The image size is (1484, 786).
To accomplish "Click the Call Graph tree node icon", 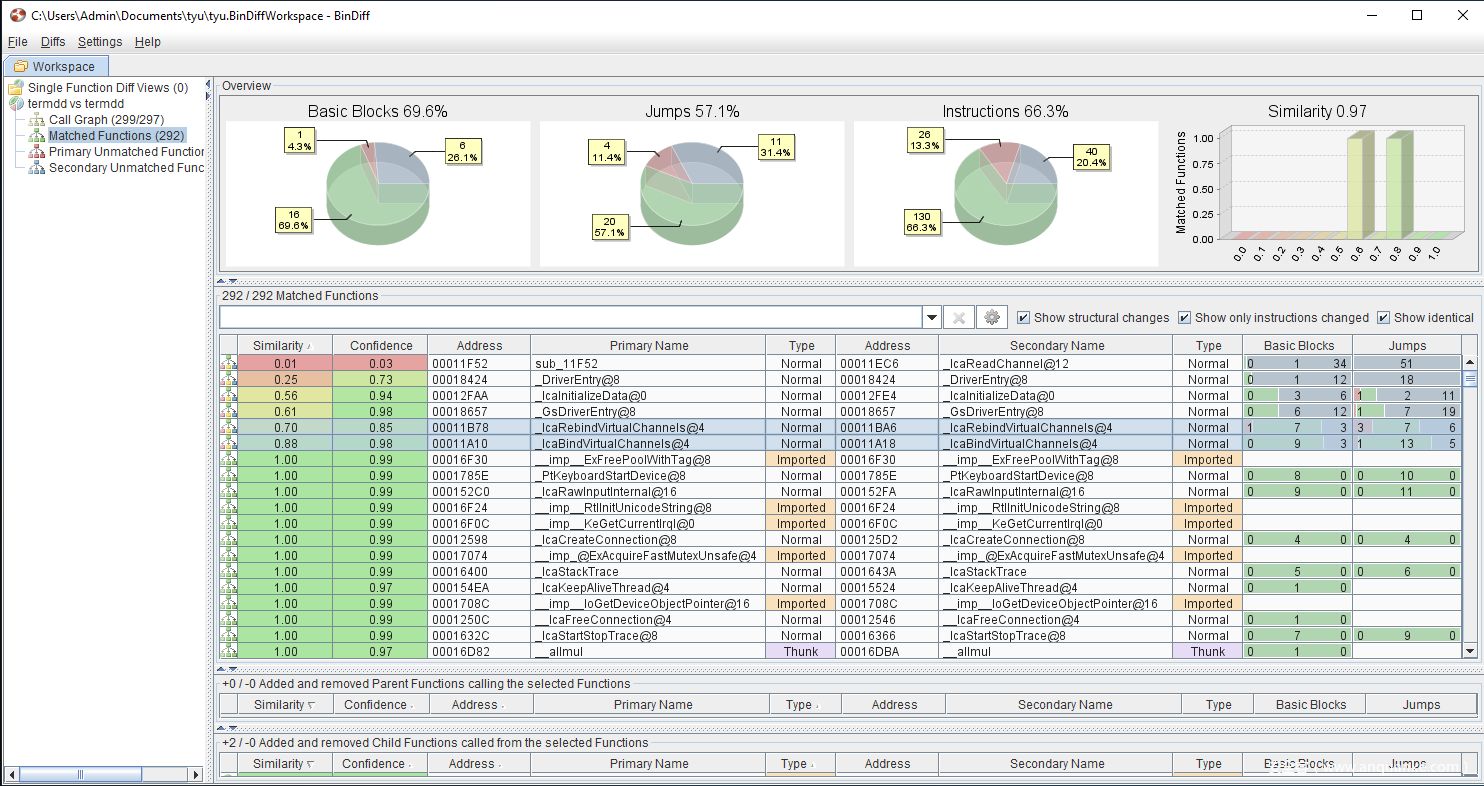I will [37, 120].
